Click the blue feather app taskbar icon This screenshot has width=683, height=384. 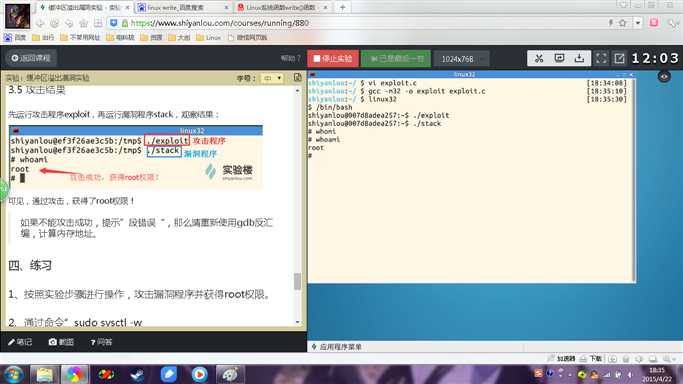click(x=168, y=374)
